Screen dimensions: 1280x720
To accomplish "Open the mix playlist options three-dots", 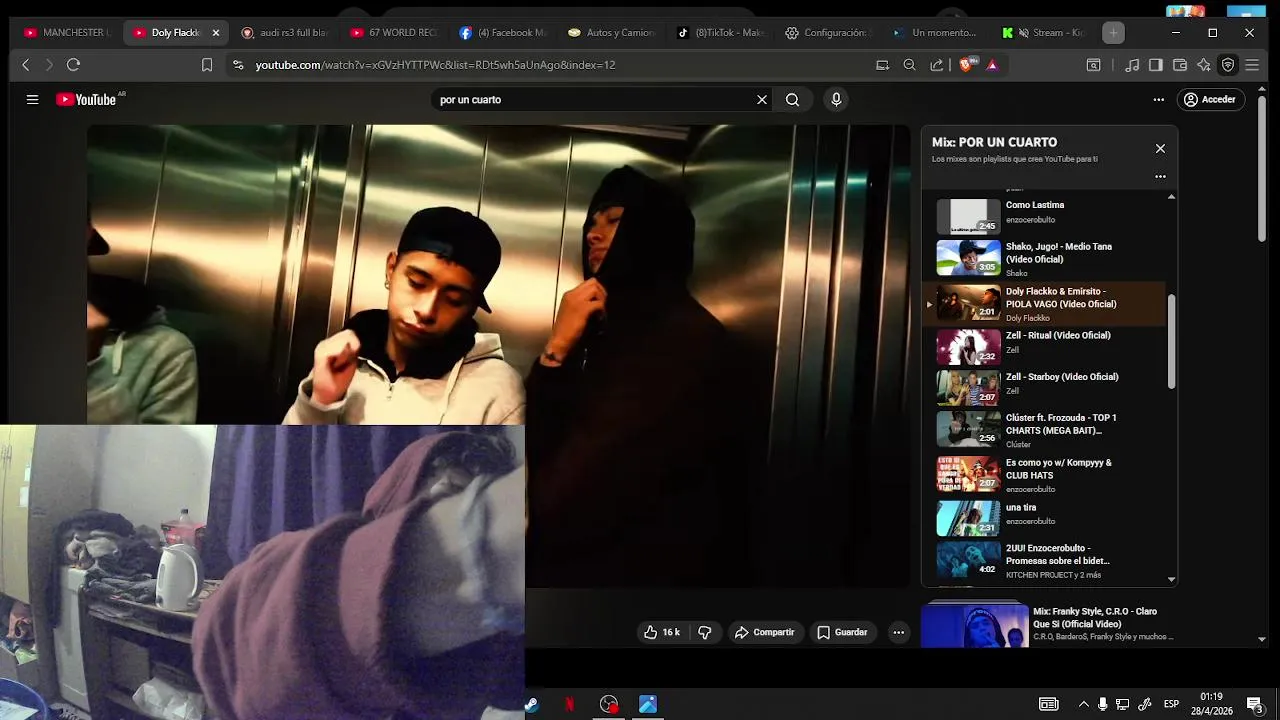I will click(x=1160, y=176).
